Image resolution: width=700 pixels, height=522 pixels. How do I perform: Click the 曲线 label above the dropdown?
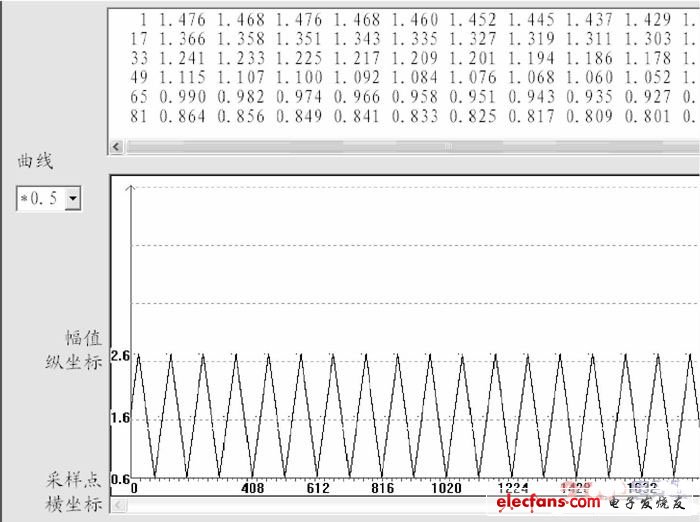(36, 161)
